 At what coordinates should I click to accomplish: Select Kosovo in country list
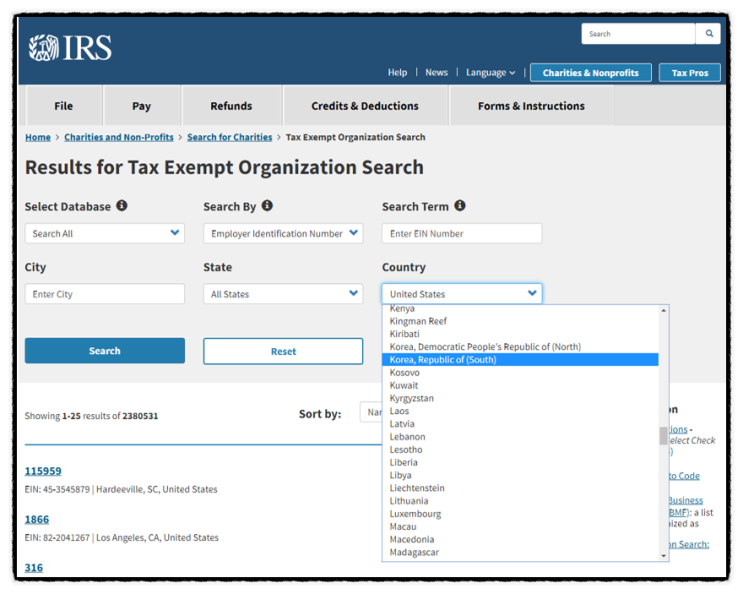tap(520, 372)
